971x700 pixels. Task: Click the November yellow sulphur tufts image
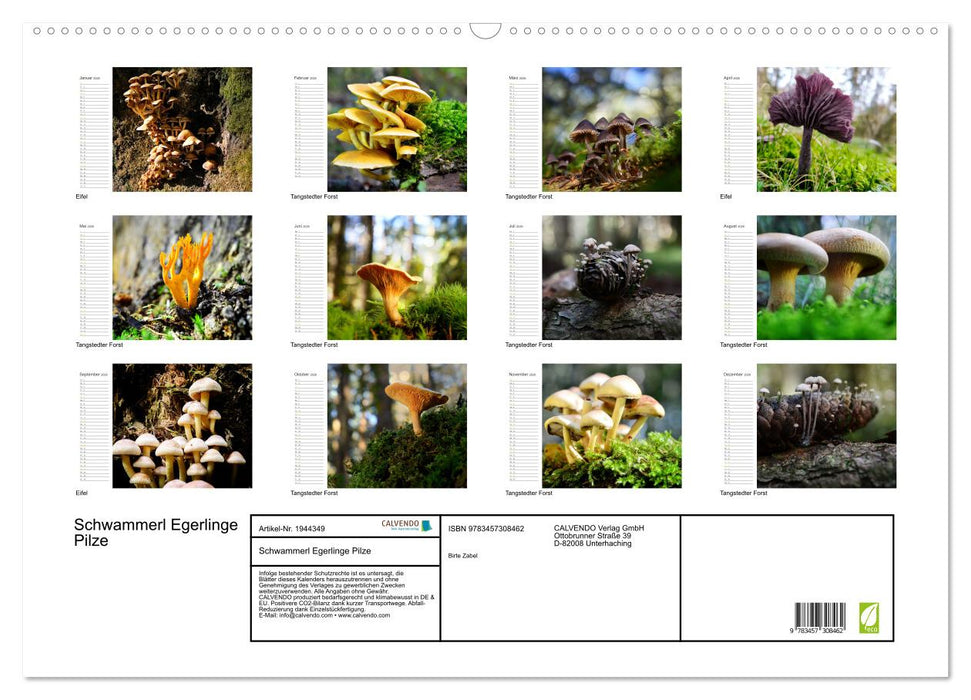point(610,425)
